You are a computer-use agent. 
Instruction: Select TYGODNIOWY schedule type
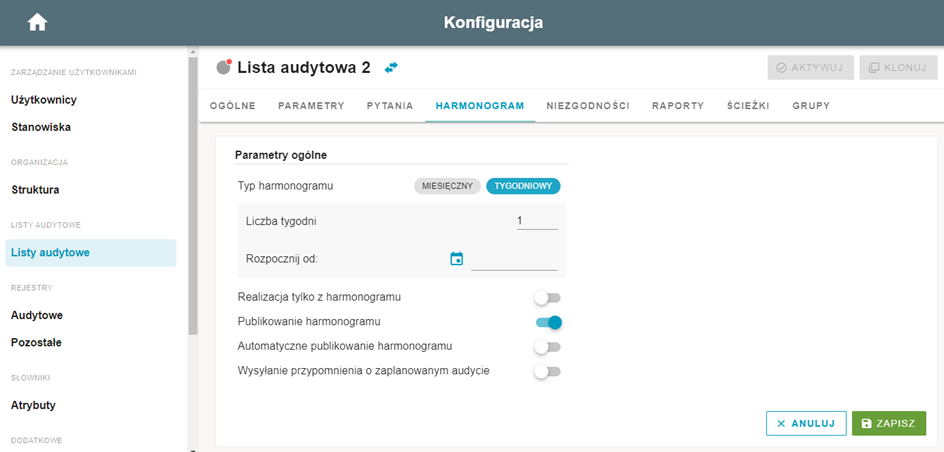(523, 186)
